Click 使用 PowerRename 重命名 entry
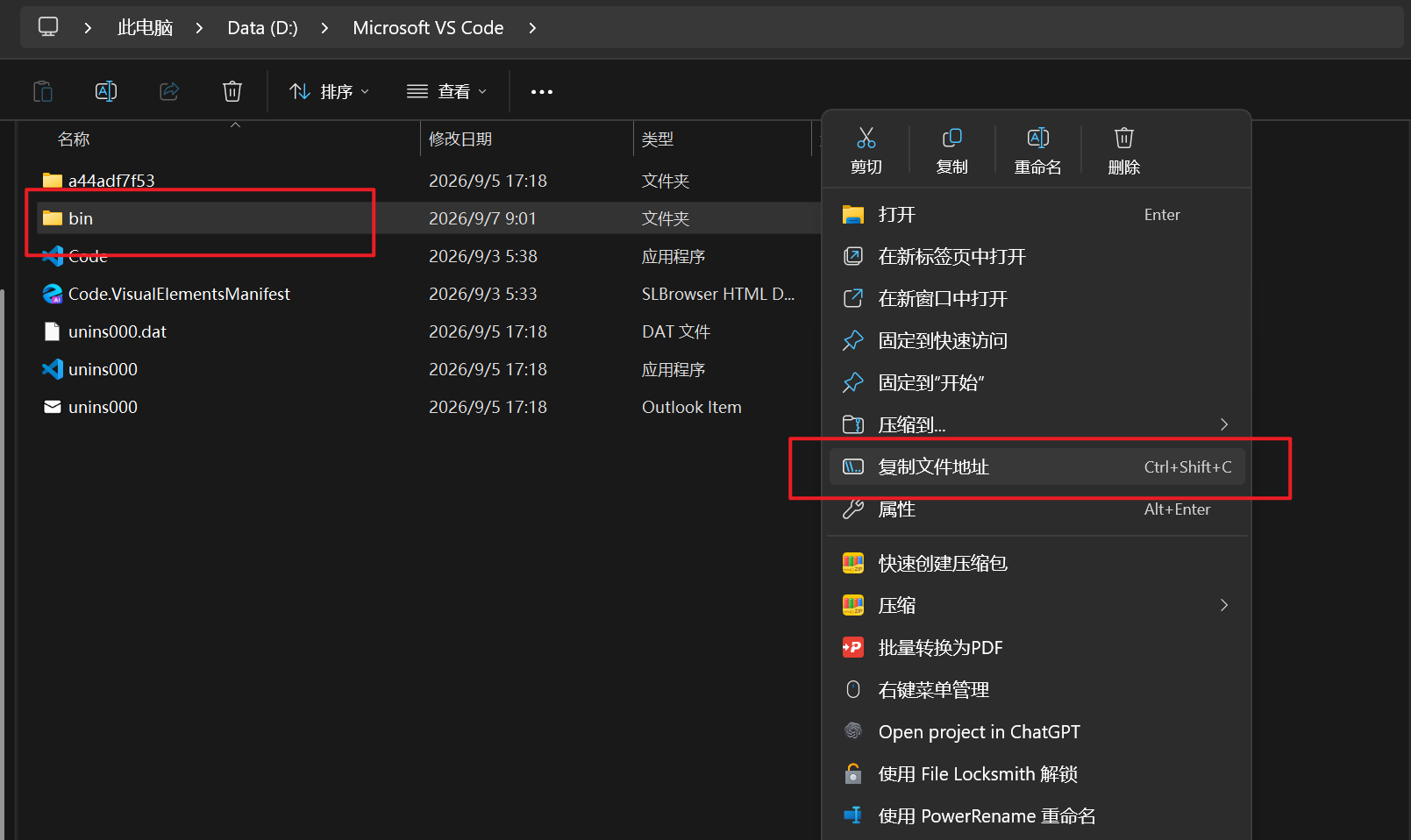 pos(1037,816)
